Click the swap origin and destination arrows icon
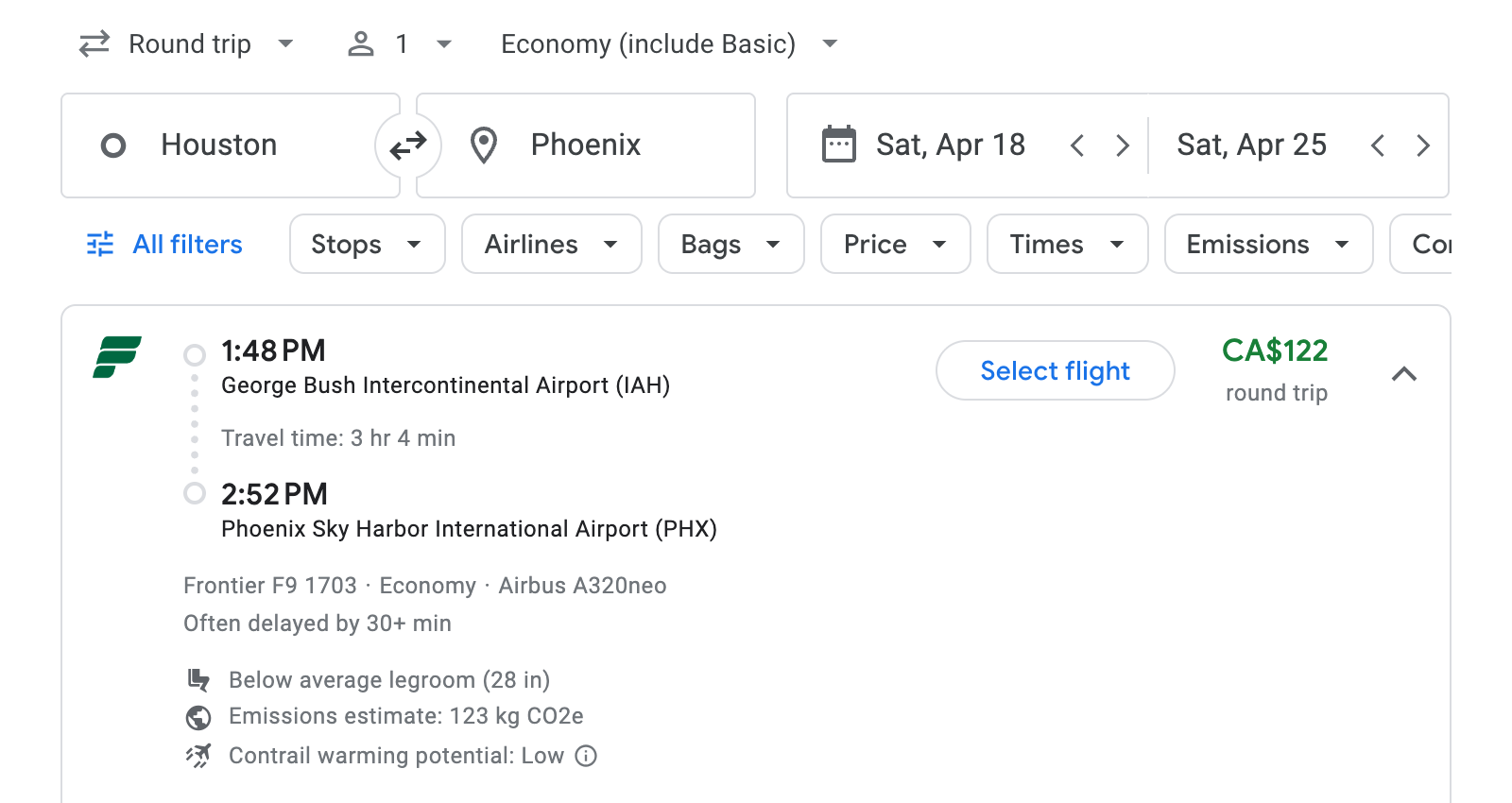The image size is (1512, 803). click(x=406, y=145)
